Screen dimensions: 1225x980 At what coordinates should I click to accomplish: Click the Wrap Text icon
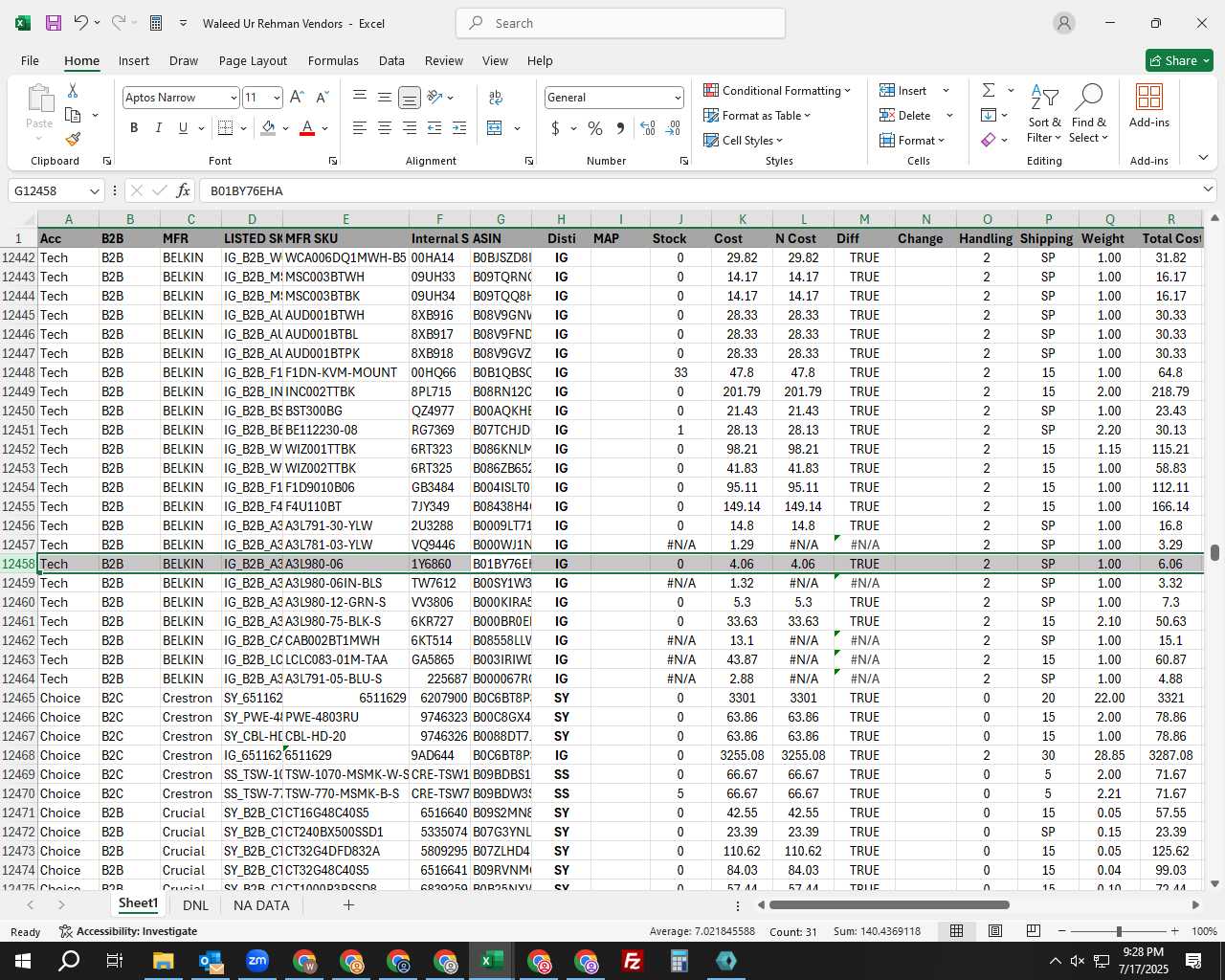(496, 98)
